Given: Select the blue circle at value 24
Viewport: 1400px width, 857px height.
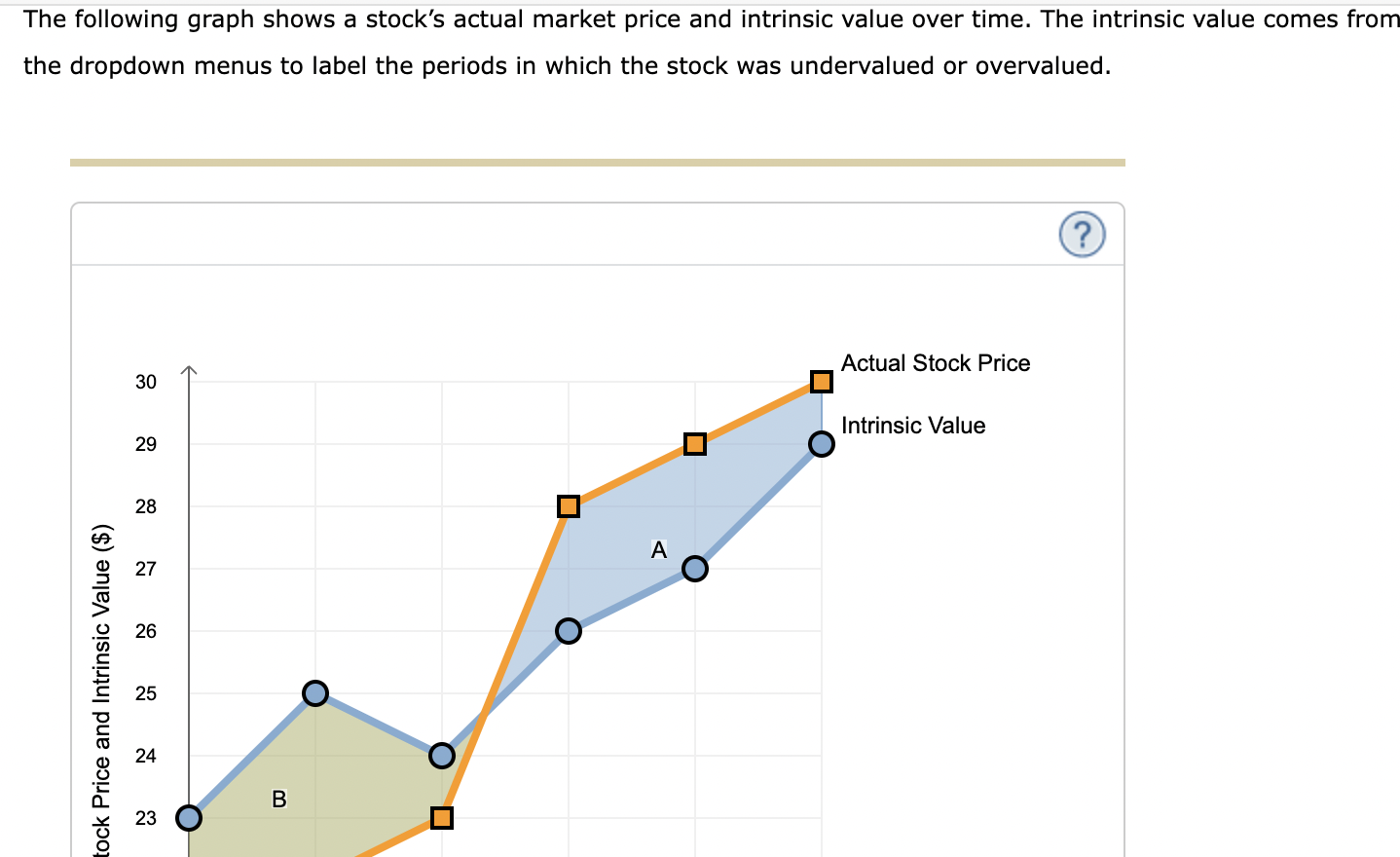Looking at the screenshot, I should click(x=442, y=756).
